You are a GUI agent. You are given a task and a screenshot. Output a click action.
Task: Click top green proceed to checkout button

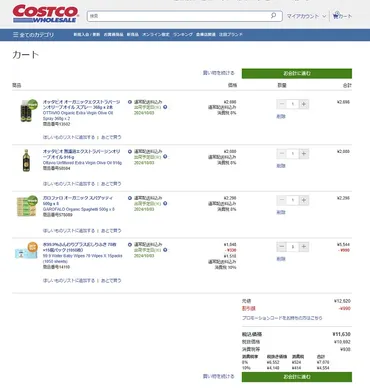[x=297, y=73]
